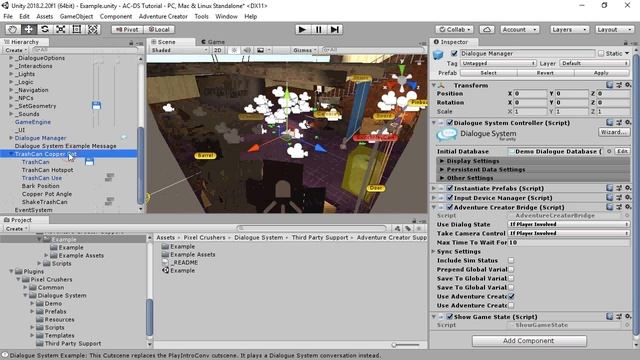Open the Shaded draw mode dropdown
Viewport: 640px width, 360px height.
pos(179,50)
